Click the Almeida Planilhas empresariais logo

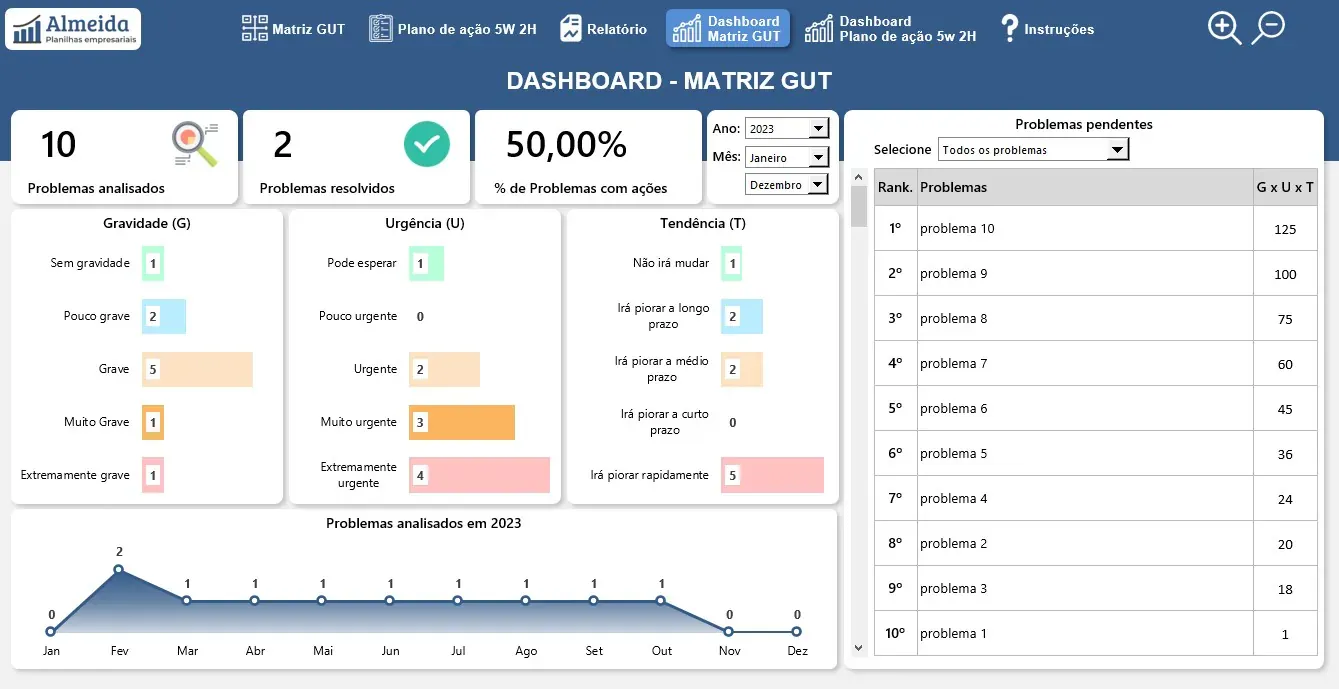(x=73, y=29)
